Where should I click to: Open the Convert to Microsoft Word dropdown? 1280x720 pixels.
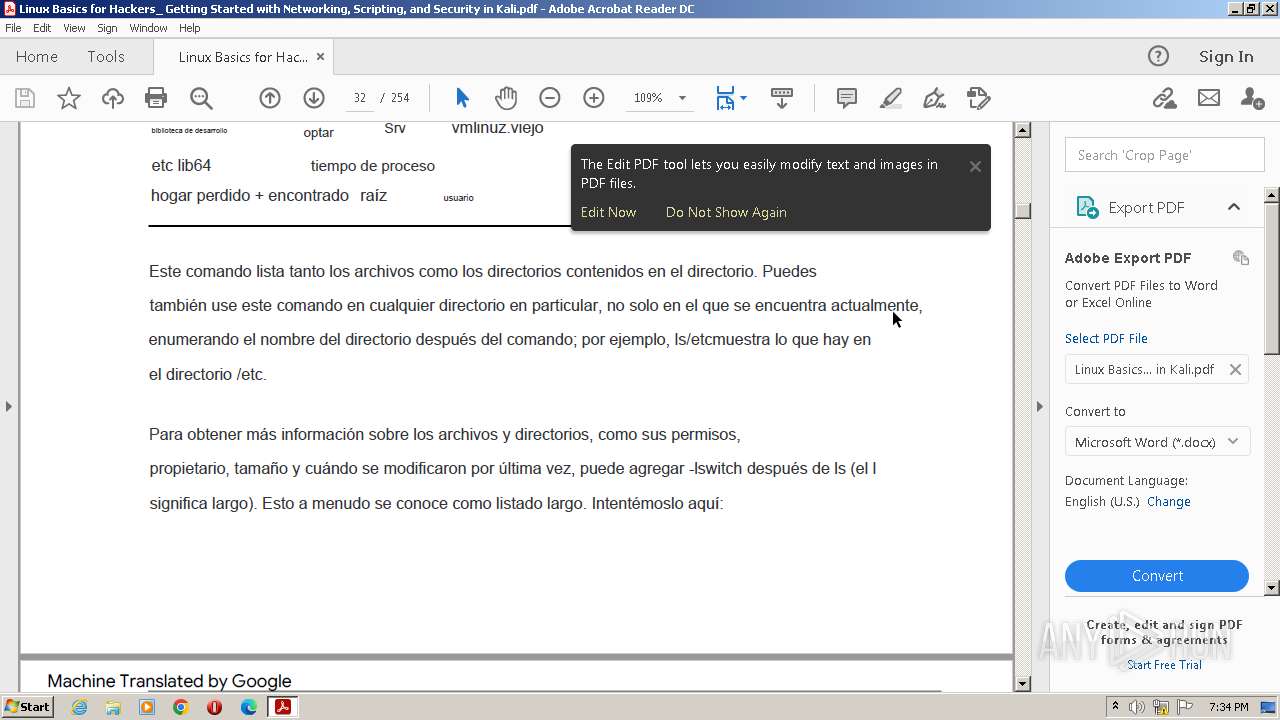pos(1157,442)
